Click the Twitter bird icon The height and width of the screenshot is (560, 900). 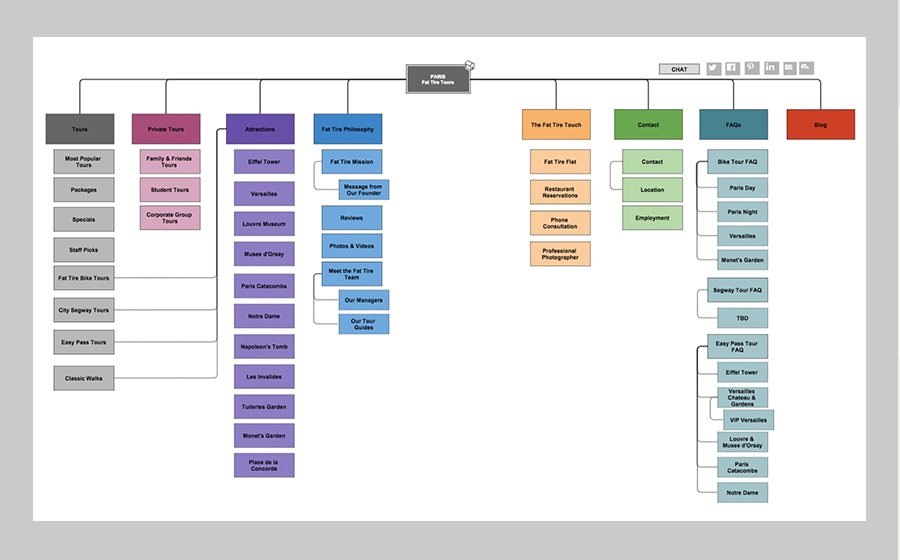713,68
